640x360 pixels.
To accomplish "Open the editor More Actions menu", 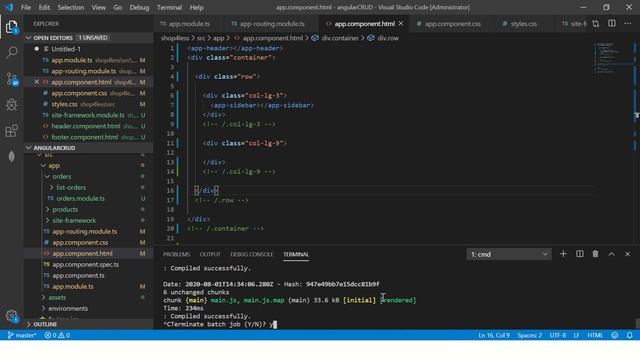I will pyautogui.click(x=627, y=24).
